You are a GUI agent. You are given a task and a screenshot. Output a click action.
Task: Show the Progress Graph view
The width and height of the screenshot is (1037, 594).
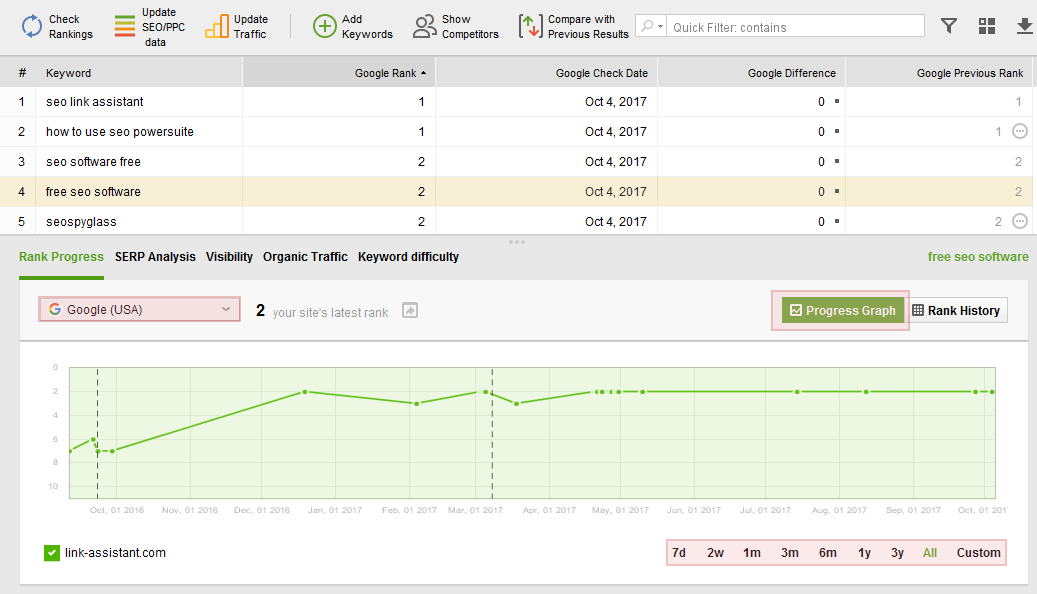tap(843, 310)
